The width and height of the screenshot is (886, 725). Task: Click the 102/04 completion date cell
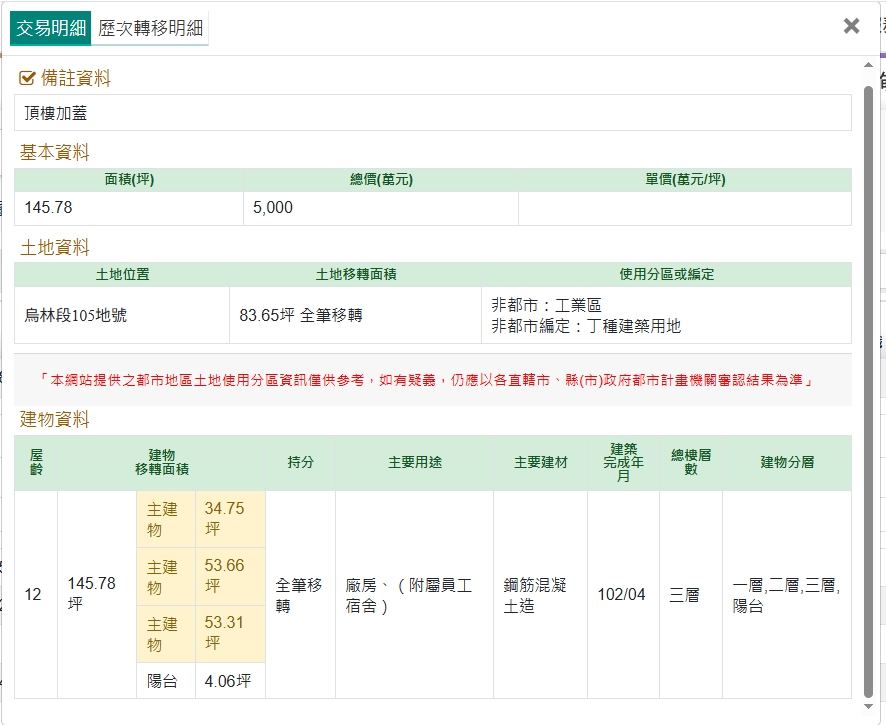621,595
